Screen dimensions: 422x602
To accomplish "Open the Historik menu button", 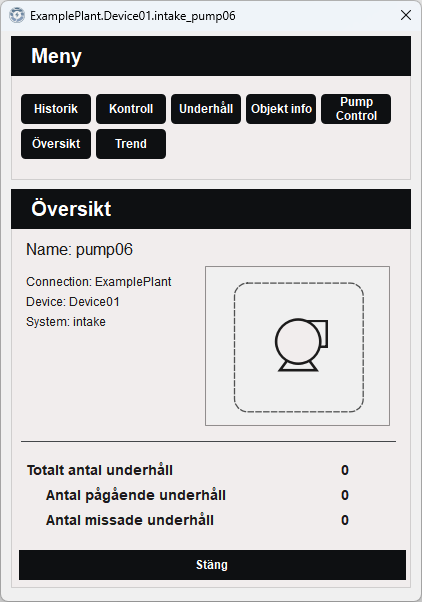I will 56,109.
